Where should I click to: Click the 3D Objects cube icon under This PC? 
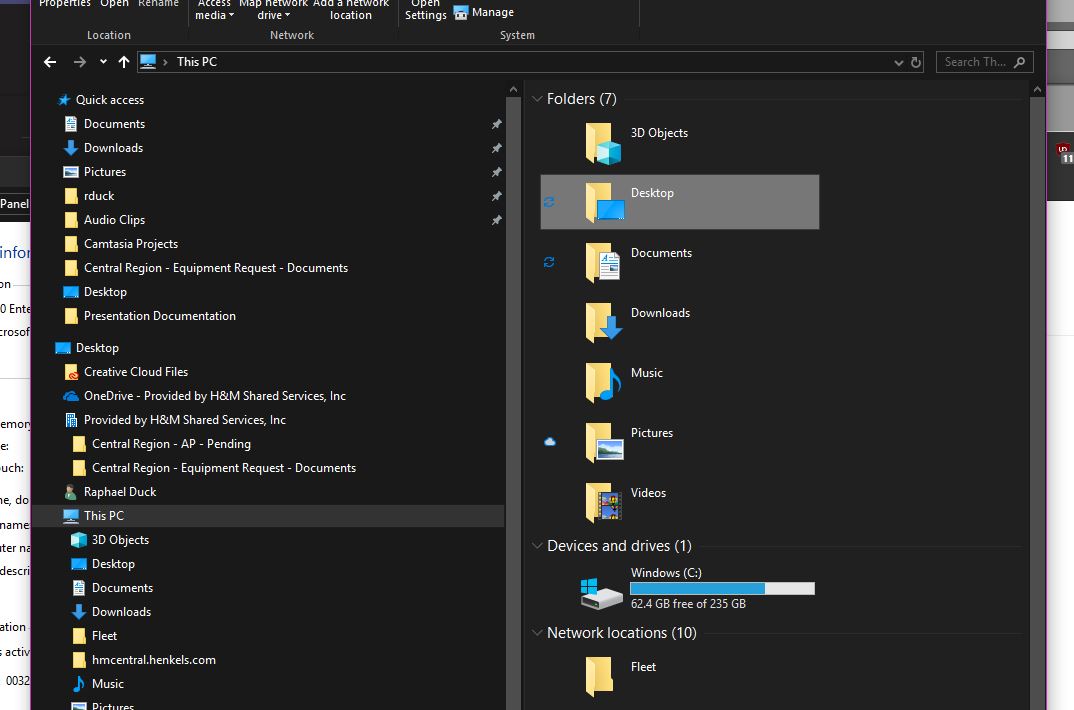(79, 540)
